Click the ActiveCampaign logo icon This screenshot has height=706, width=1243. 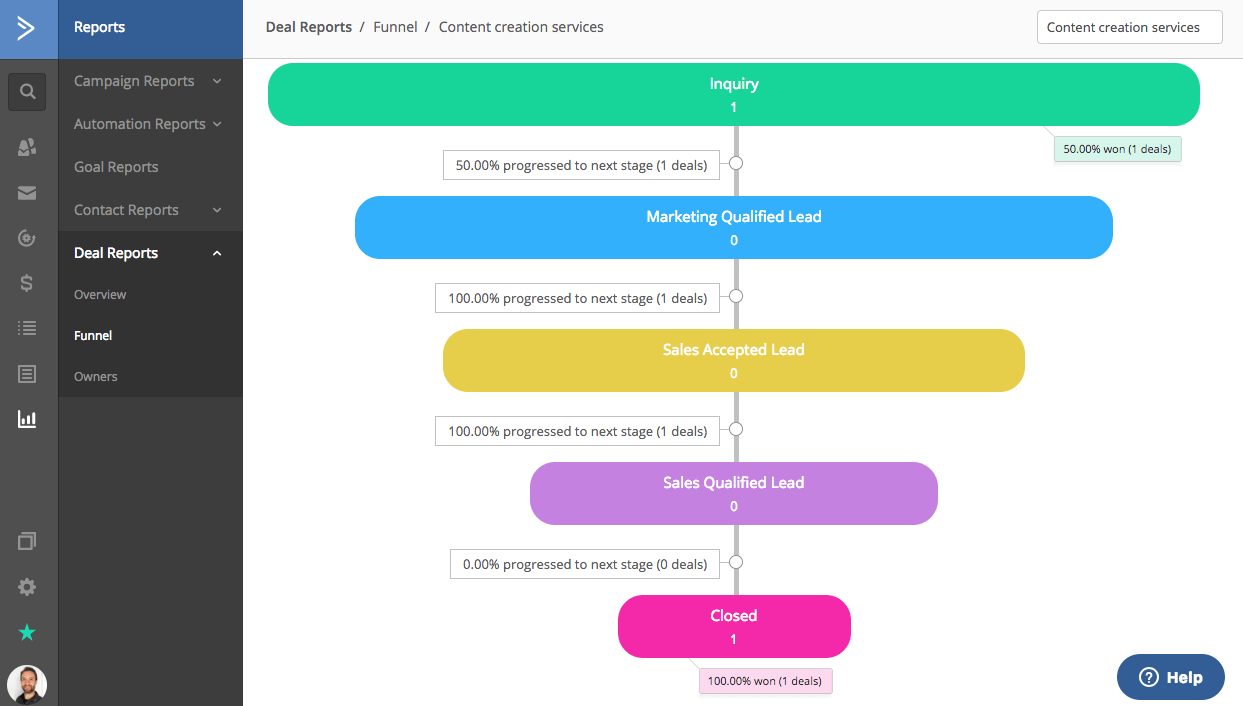[27, 28]
